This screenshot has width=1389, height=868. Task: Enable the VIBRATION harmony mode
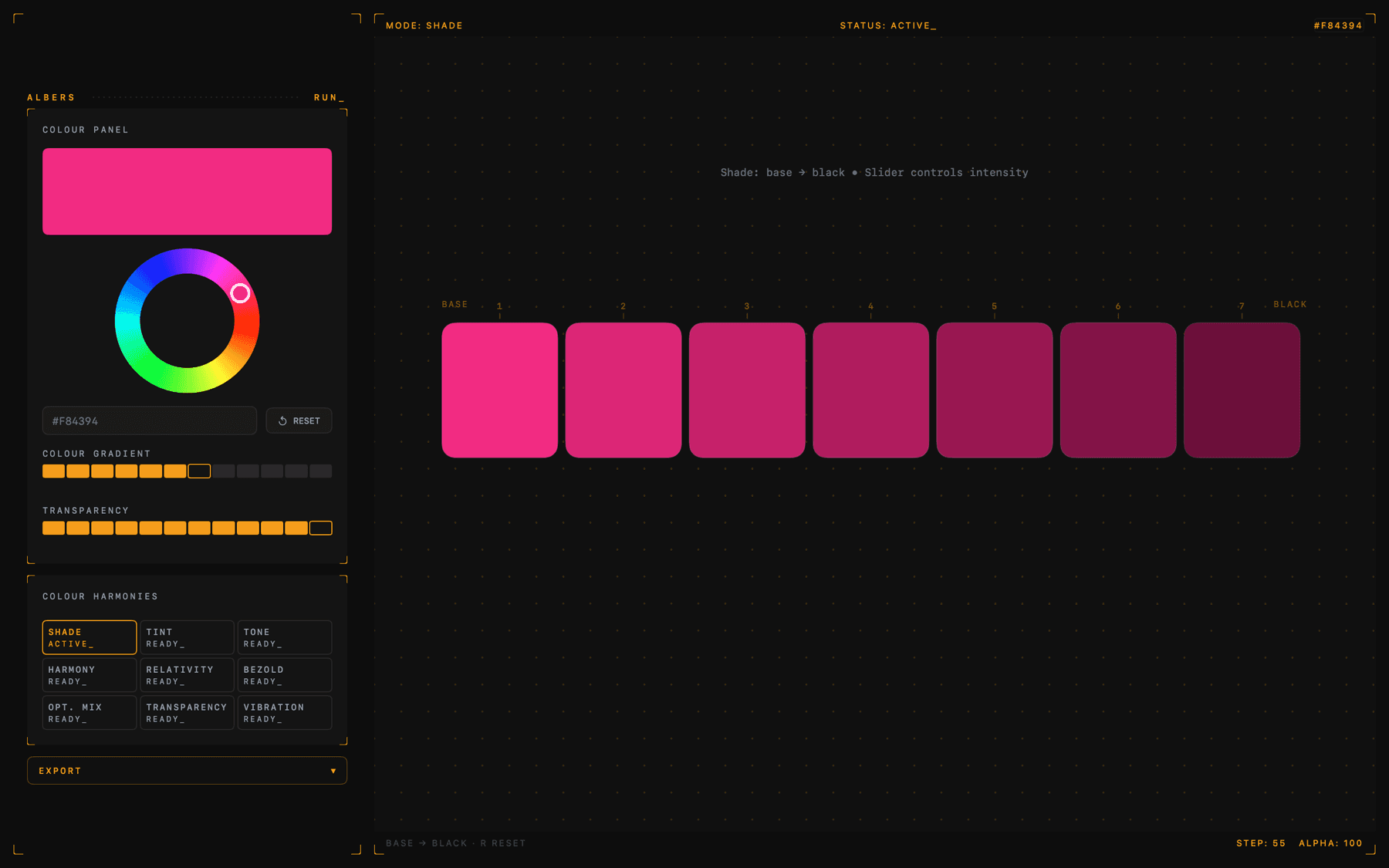[285, 712]
